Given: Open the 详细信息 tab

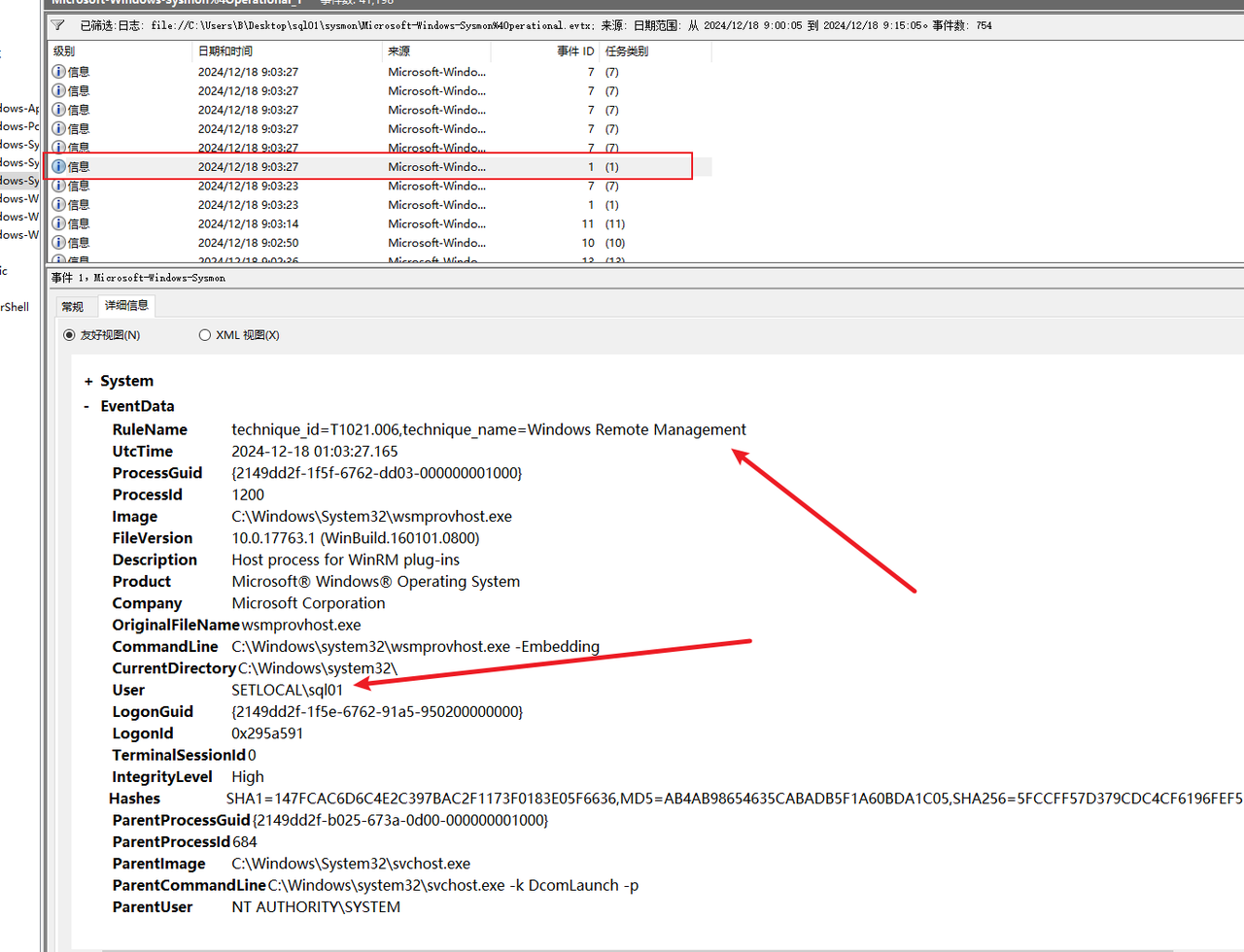Looking at the screenshot, I should click(126, 306).
